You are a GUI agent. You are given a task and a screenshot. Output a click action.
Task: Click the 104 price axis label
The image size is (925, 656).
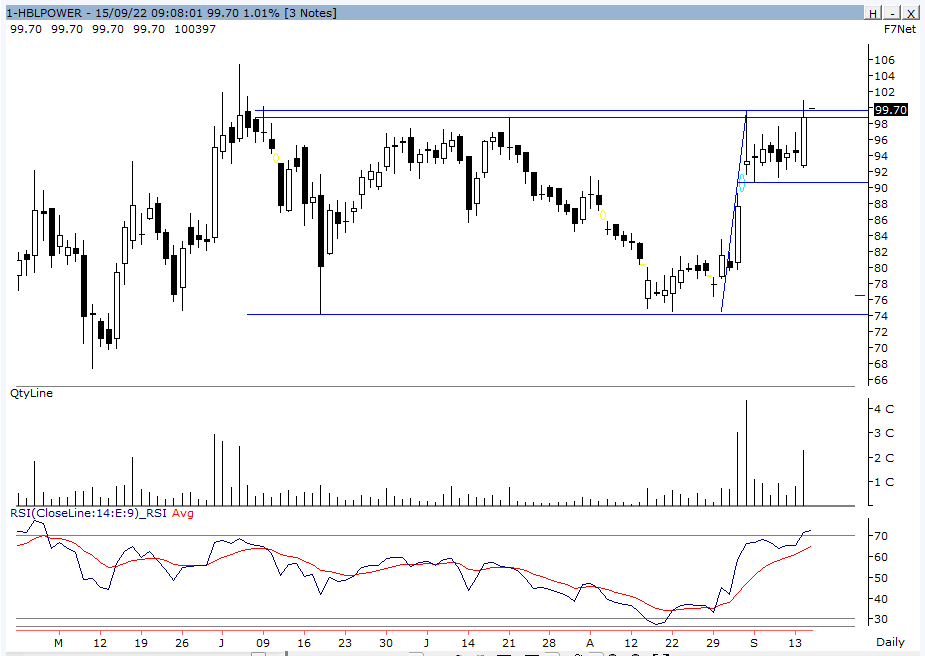[x=884, y=76]
